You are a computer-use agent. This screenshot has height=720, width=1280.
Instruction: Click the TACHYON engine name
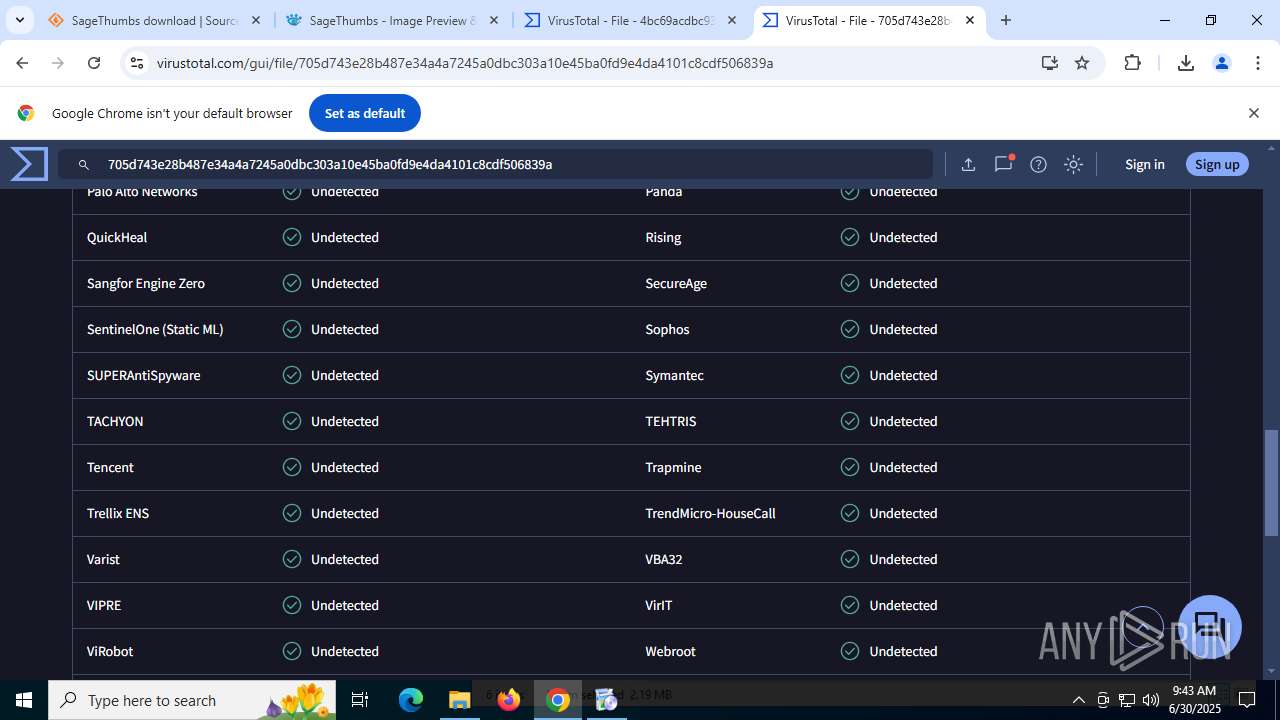tap(115, 421)
